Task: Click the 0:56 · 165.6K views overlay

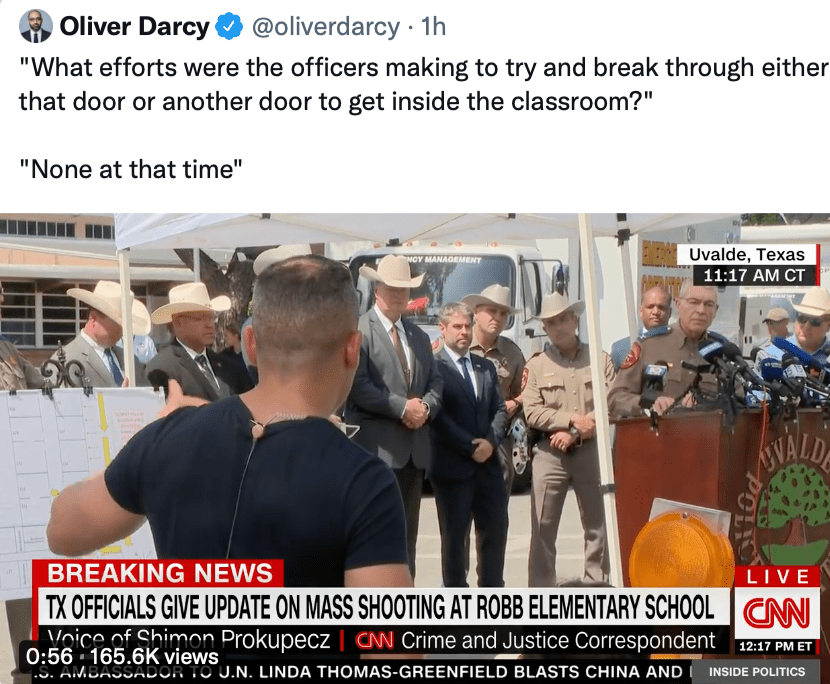Action: click(x=122, y=656)
